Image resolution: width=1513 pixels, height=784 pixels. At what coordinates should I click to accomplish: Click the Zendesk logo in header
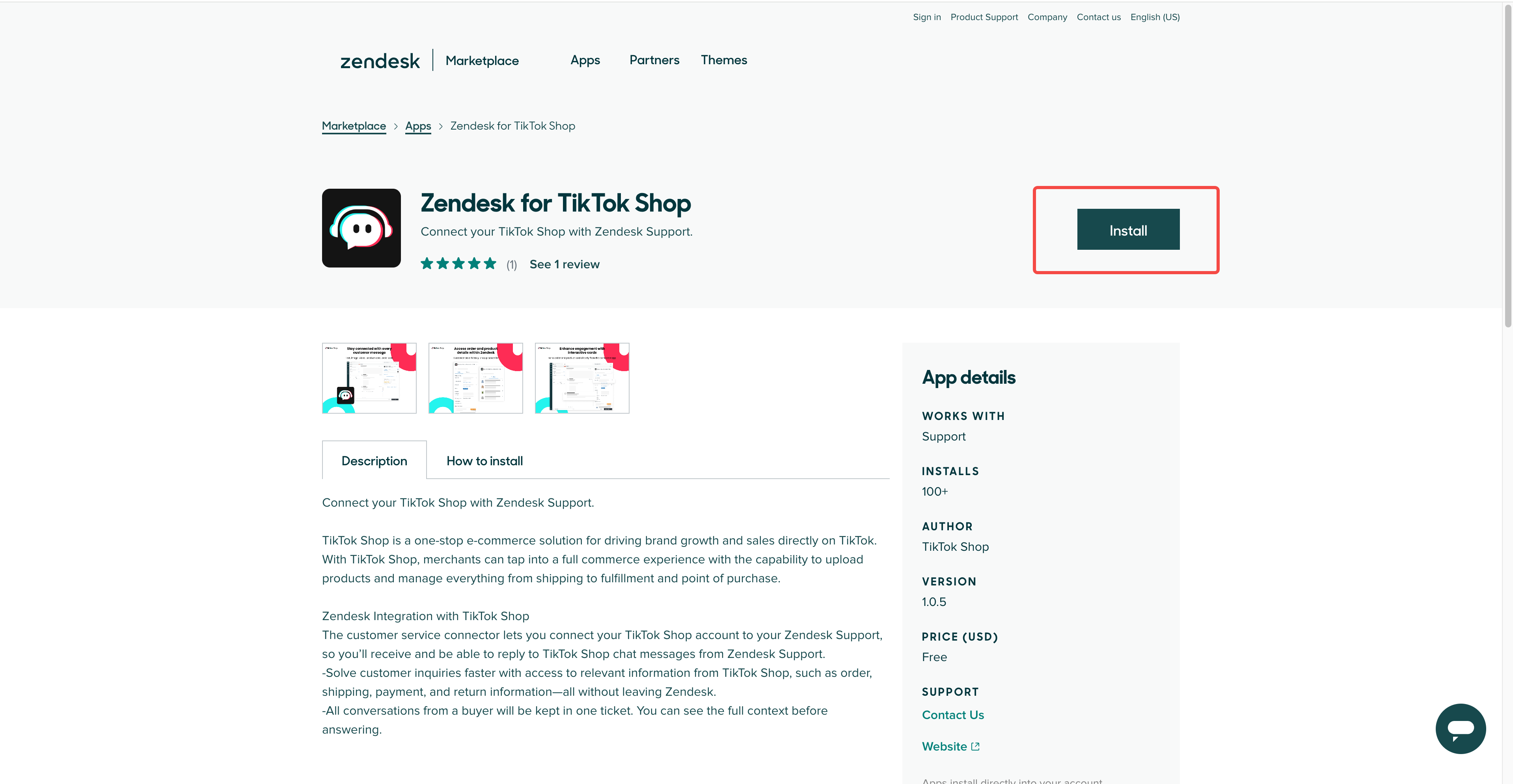pyautogui.click(x=380, y=60)
